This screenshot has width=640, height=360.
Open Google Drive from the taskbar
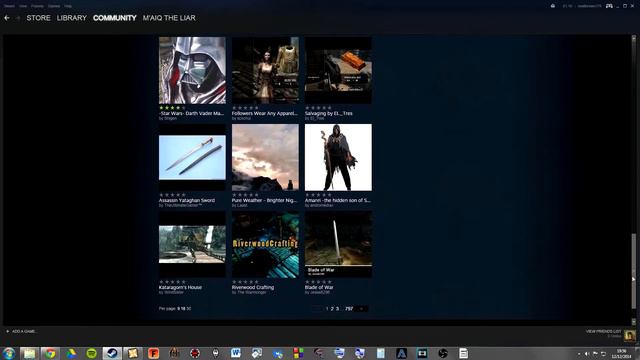click(x=71, y=353)
